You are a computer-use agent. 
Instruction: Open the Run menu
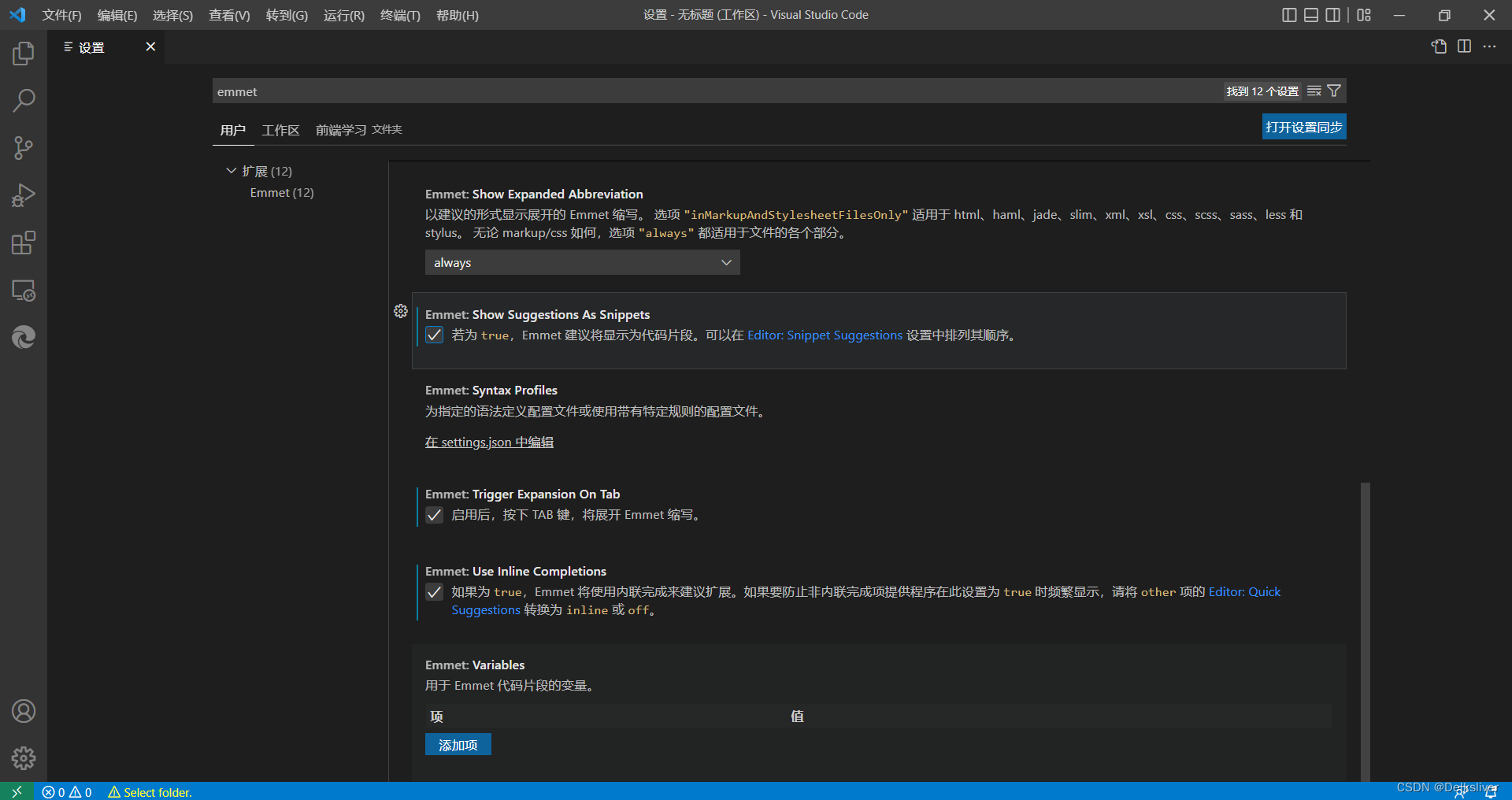pos(344,15)
